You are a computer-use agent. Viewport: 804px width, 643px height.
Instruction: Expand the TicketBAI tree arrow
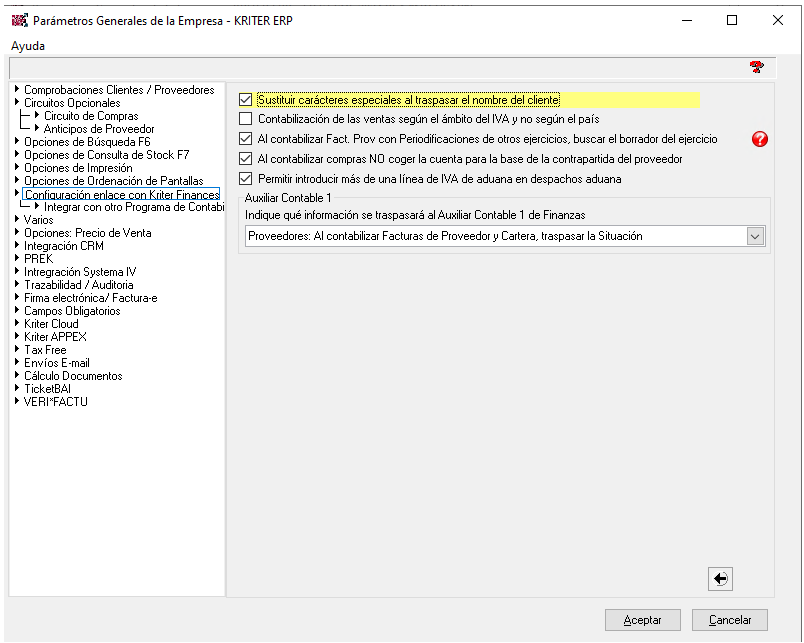(17, 388)
